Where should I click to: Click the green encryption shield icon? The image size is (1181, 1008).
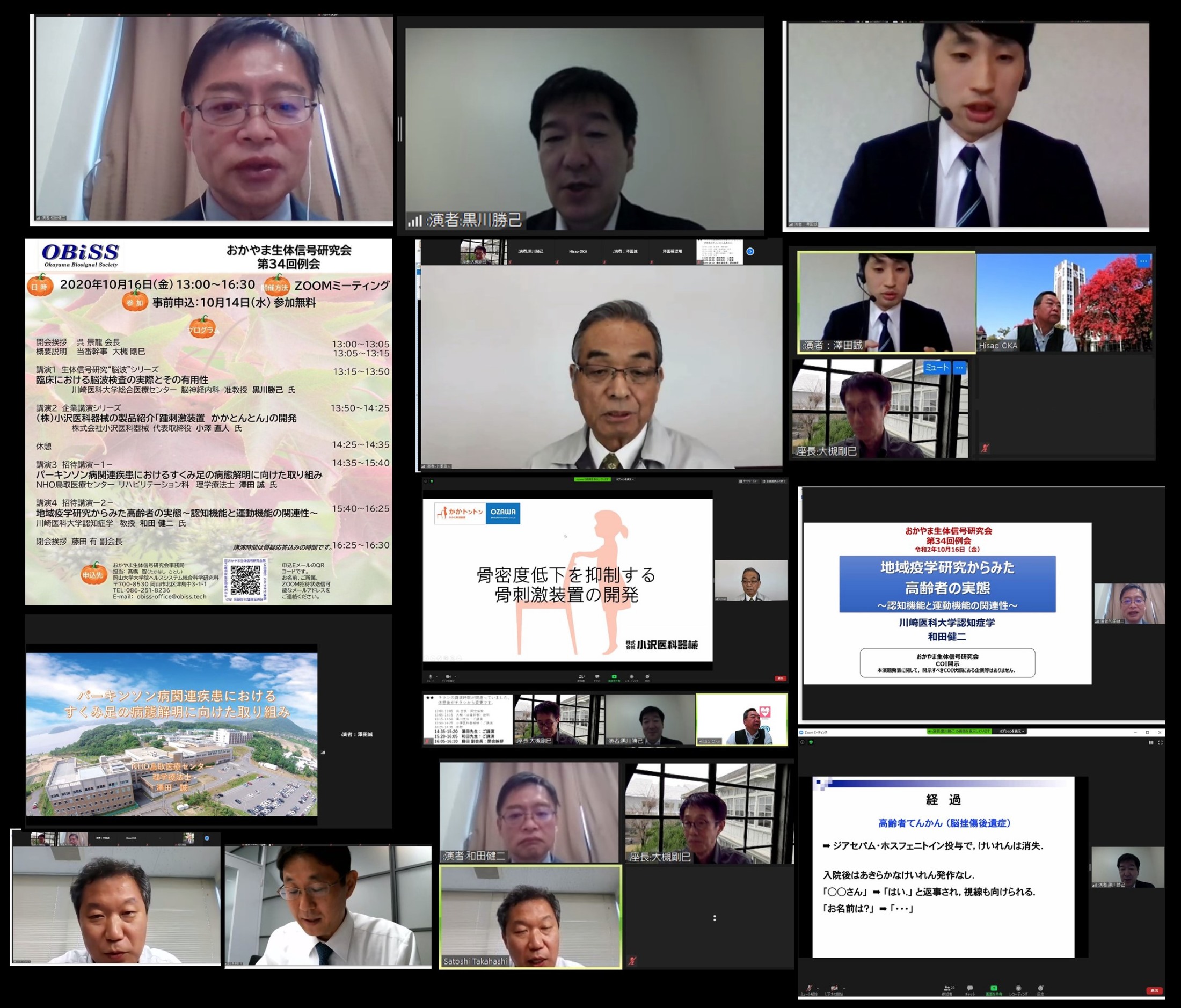tap(811, 742)
